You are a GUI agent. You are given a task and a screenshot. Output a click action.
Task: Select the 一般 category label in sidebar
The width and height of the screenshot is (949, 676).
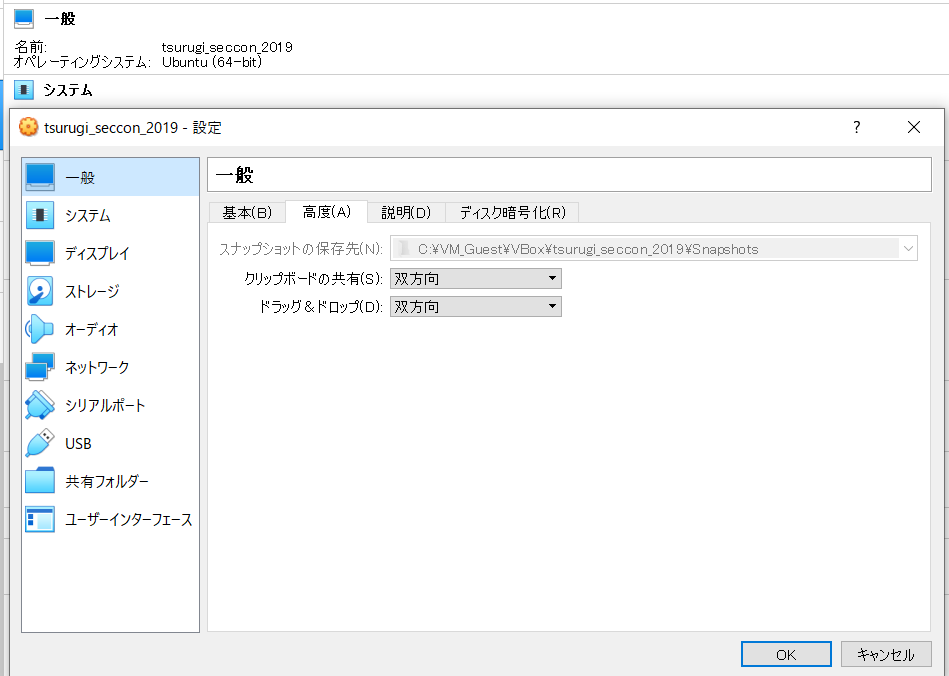pos(80,177)
